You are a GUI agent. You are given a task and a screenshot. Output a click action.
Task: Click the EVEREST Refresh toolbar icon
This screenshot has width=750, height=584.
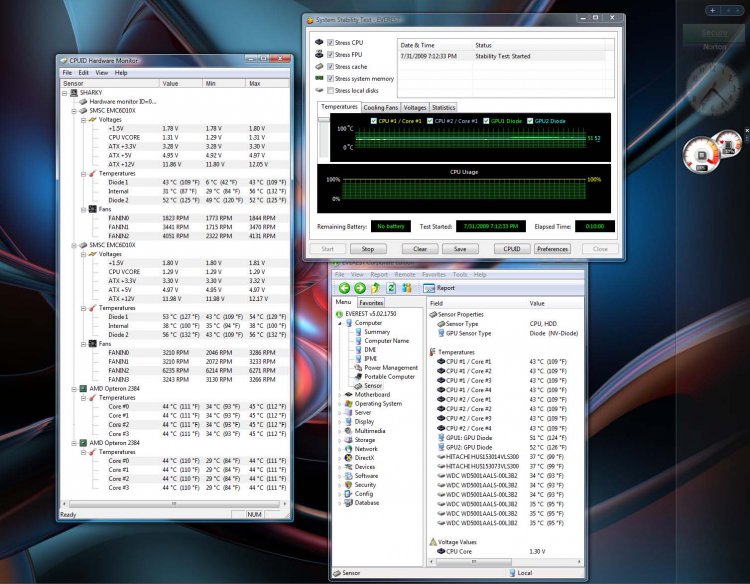point(391,288)
